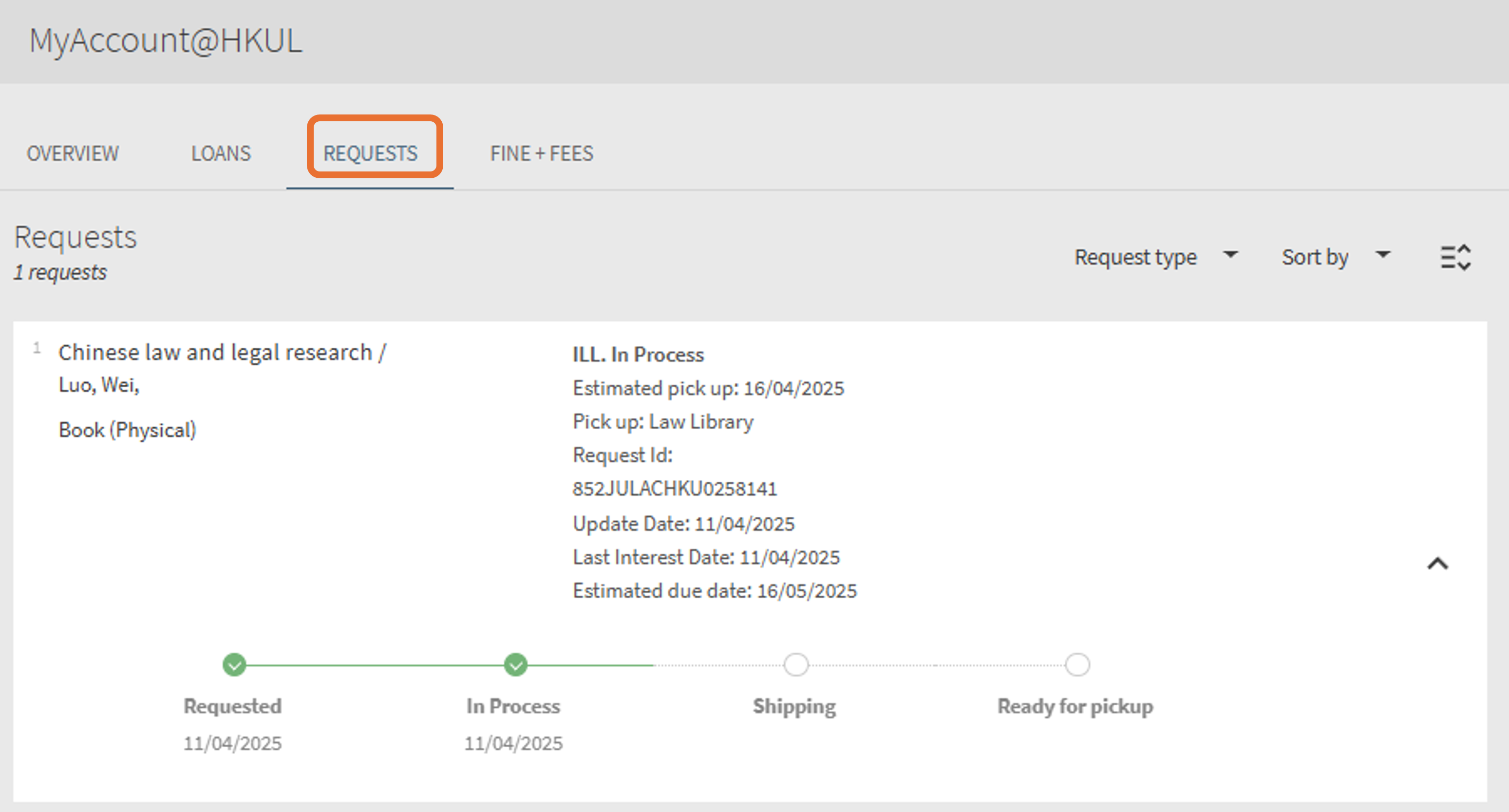Open the Request type dropdown
1509x812 pixels.
point(1135,257)
